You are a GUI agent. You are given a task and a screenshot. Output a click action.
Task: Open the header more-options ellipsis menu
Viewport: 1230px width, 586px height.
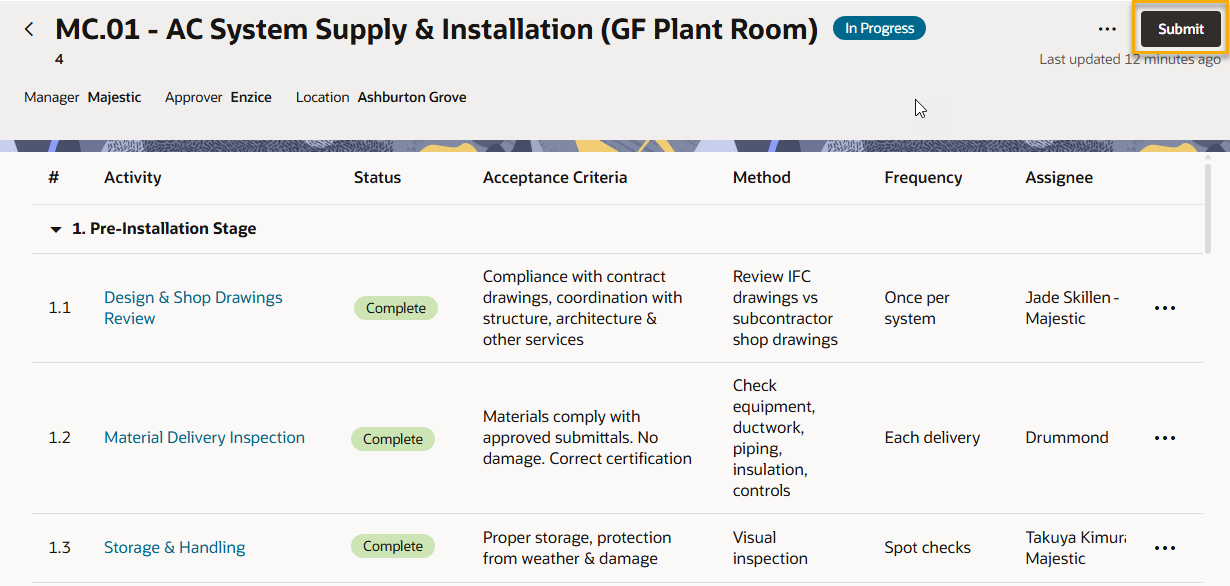pos(1107,29)
